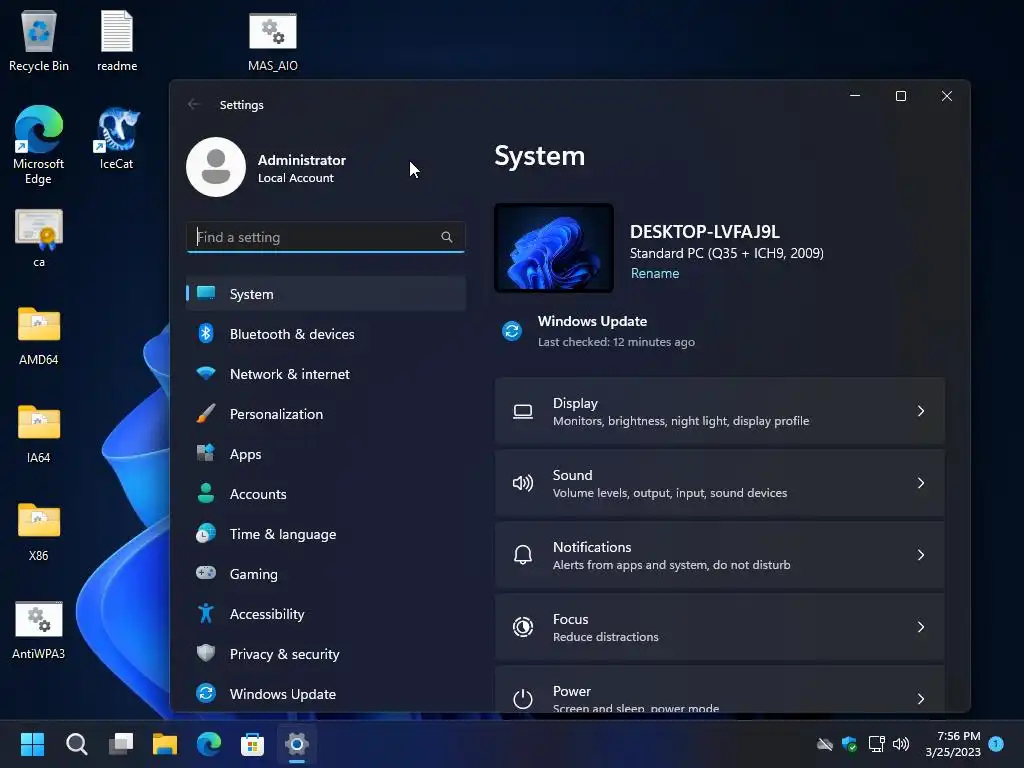The image size is (1024, 768).
Task: Open Accounts settings
Action: 326,494
